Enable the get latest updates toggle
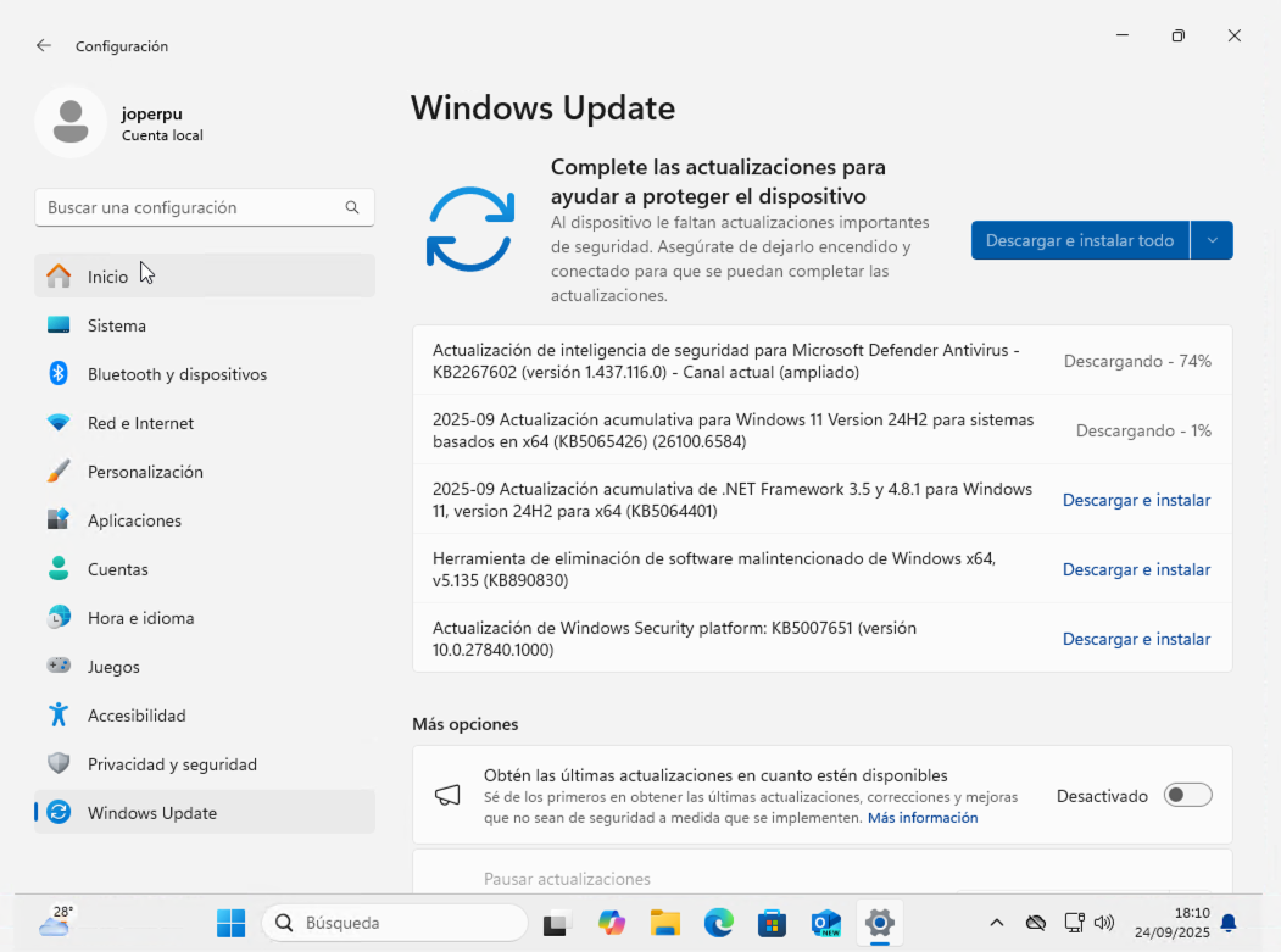This screenshot has height=952, width=1281. 1188,795
